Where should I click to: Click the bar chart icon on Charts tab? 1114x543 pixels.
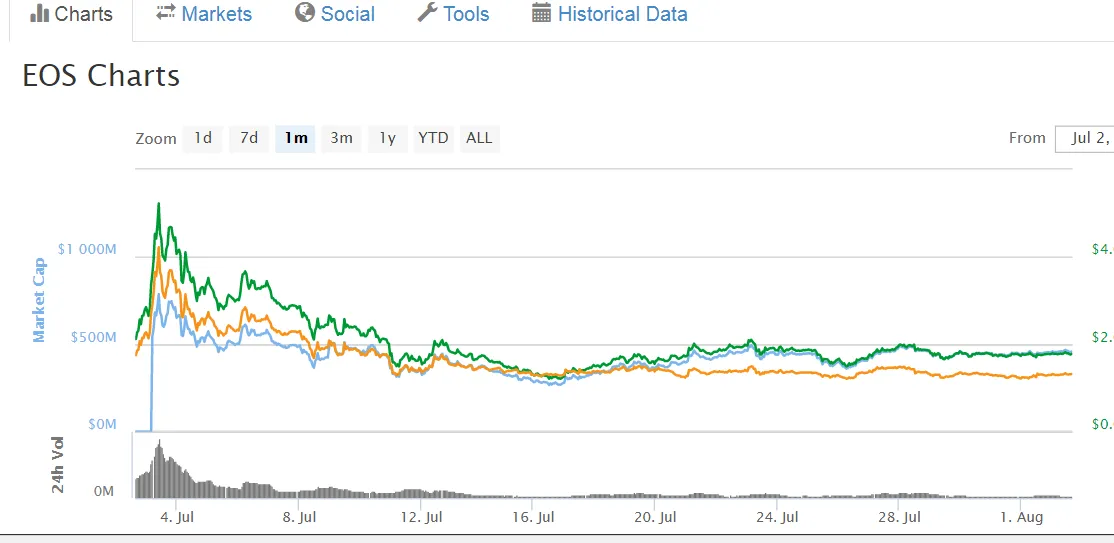pos(38,14)
